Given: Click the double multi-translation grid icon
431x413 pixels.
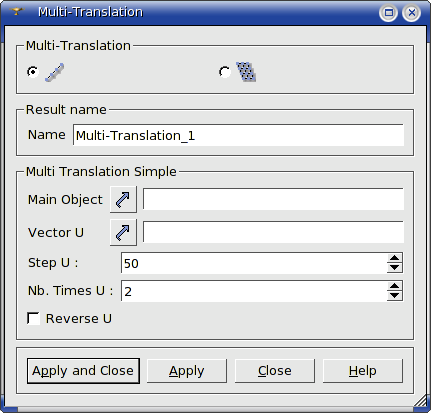Looking at the screenshot, I should click(x=246, y=72).
